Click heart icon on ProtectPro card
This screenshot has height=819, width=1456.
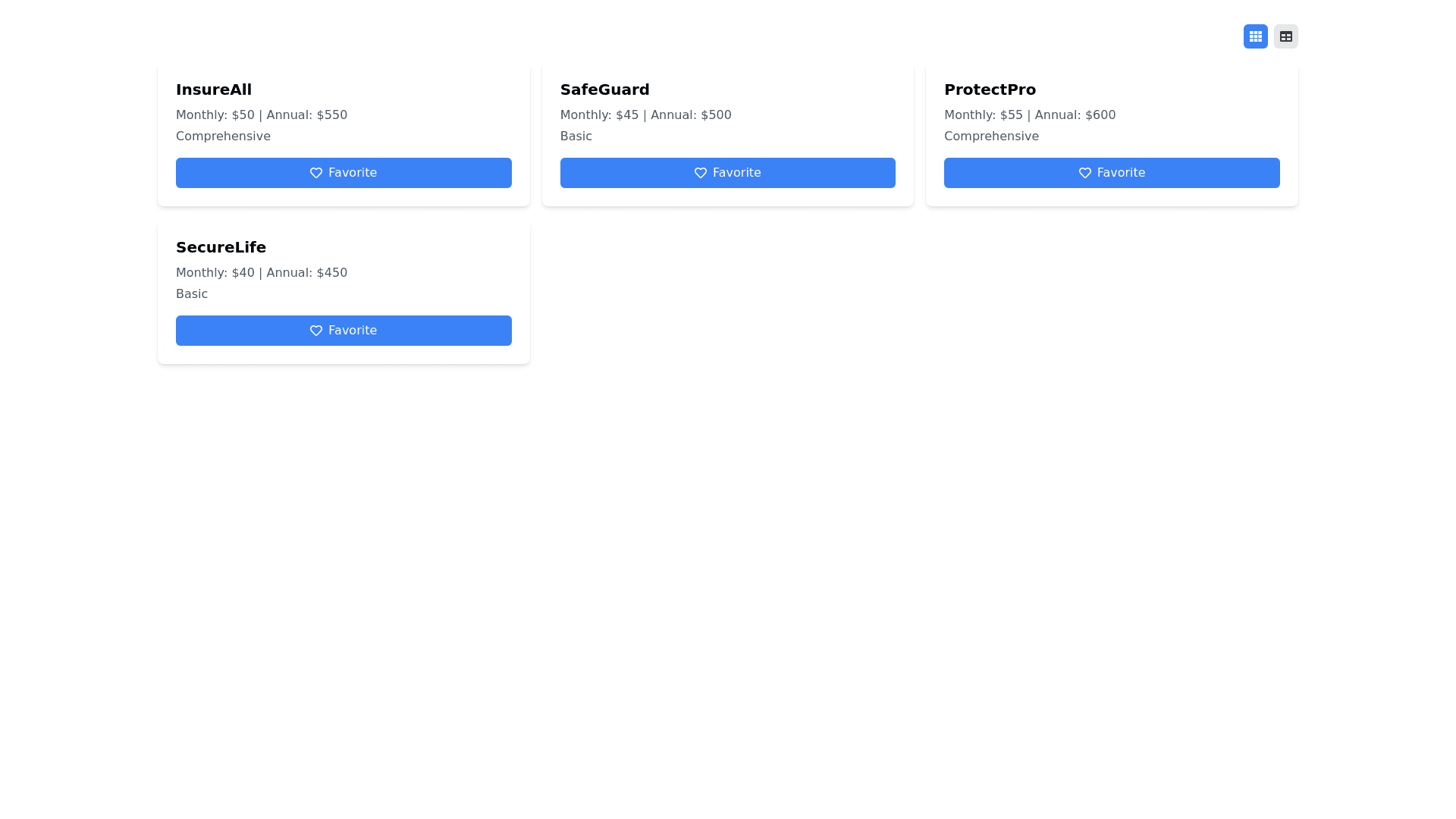(x=1084, y=173)
